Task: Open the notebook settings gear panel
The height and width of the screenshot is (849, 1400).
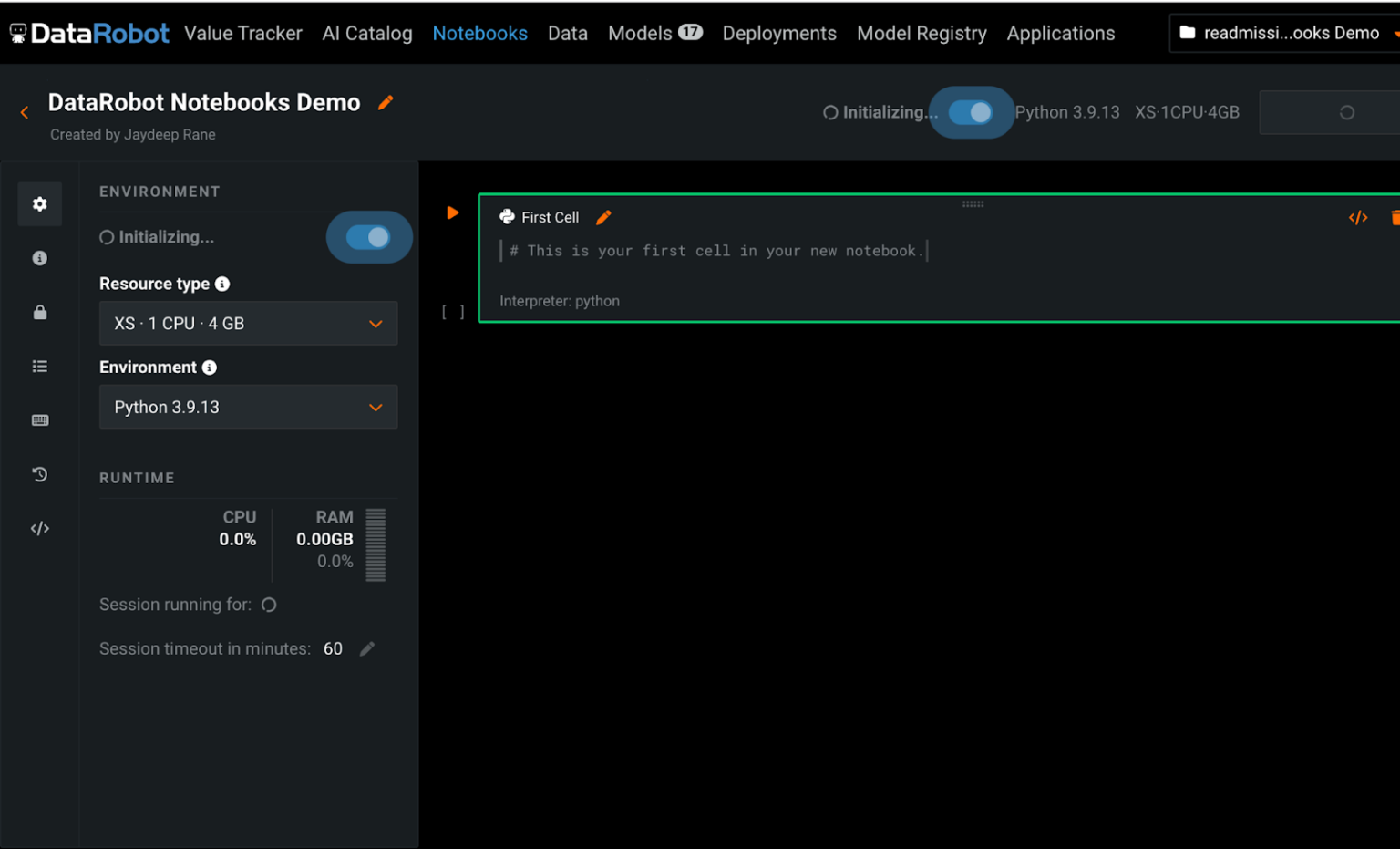Action: tap(39, 203)
